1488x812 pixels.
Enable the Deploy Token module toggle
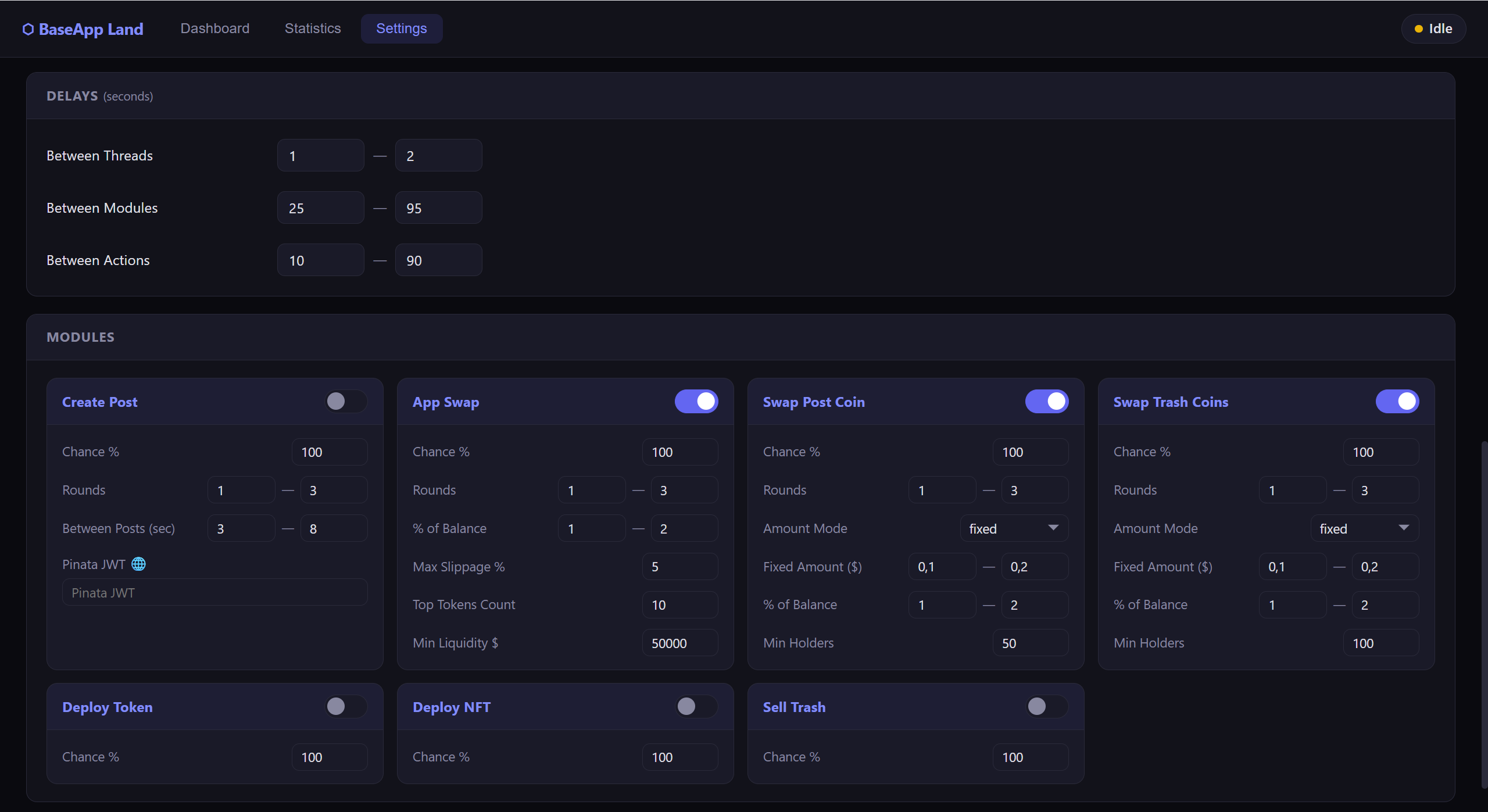tap(346, 707)
